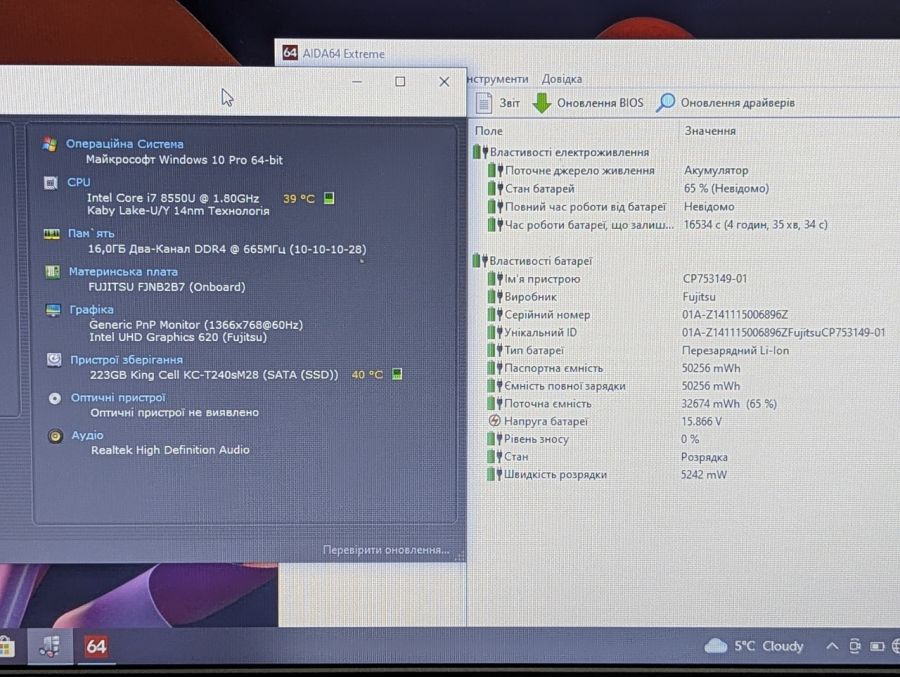Click the system info app taskbar icon
Viewport: 900px width, 677px height.
click(50, 647)
